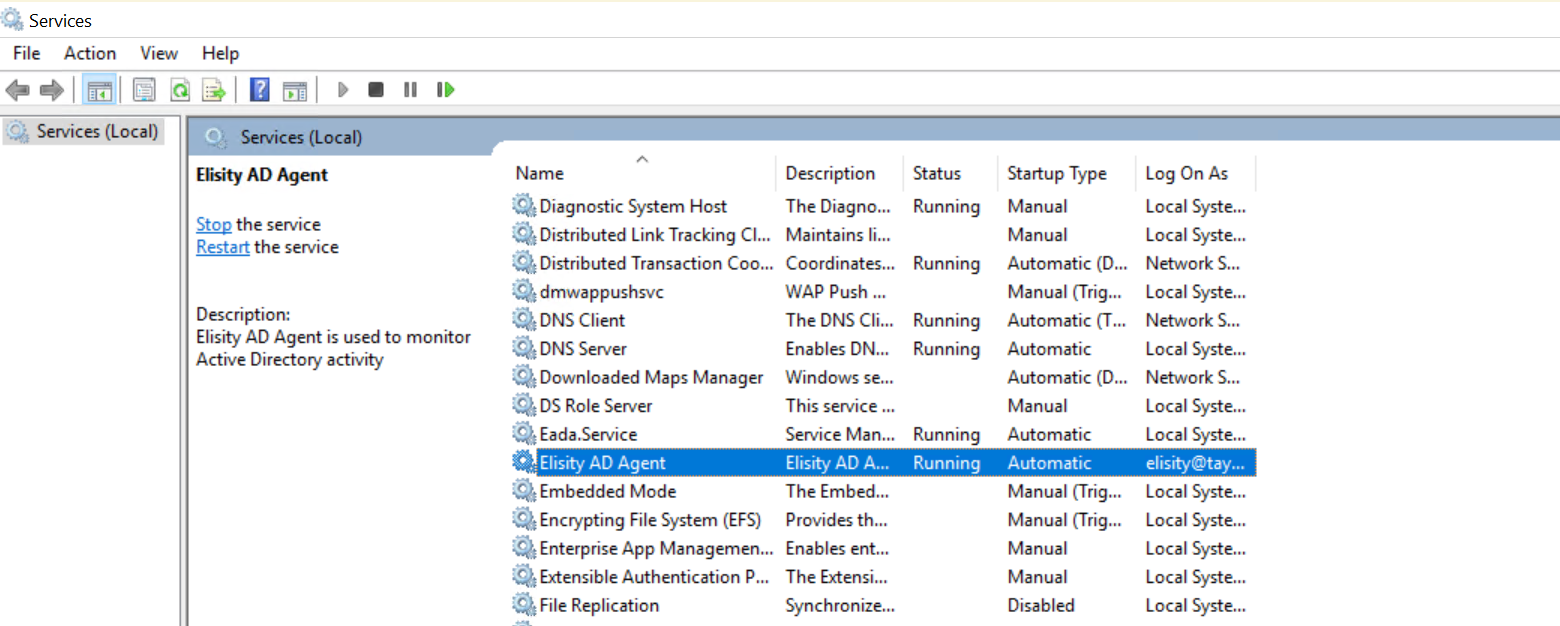
Task: Click the Stop the service link
Action: point(213,224)
